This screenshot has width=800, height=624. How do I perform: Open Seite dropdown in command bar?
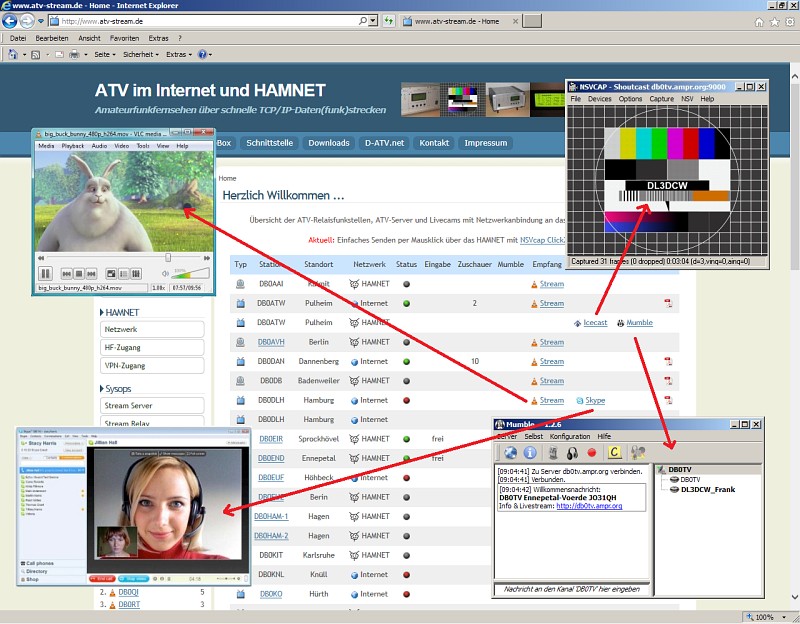[x=105, y=54]
